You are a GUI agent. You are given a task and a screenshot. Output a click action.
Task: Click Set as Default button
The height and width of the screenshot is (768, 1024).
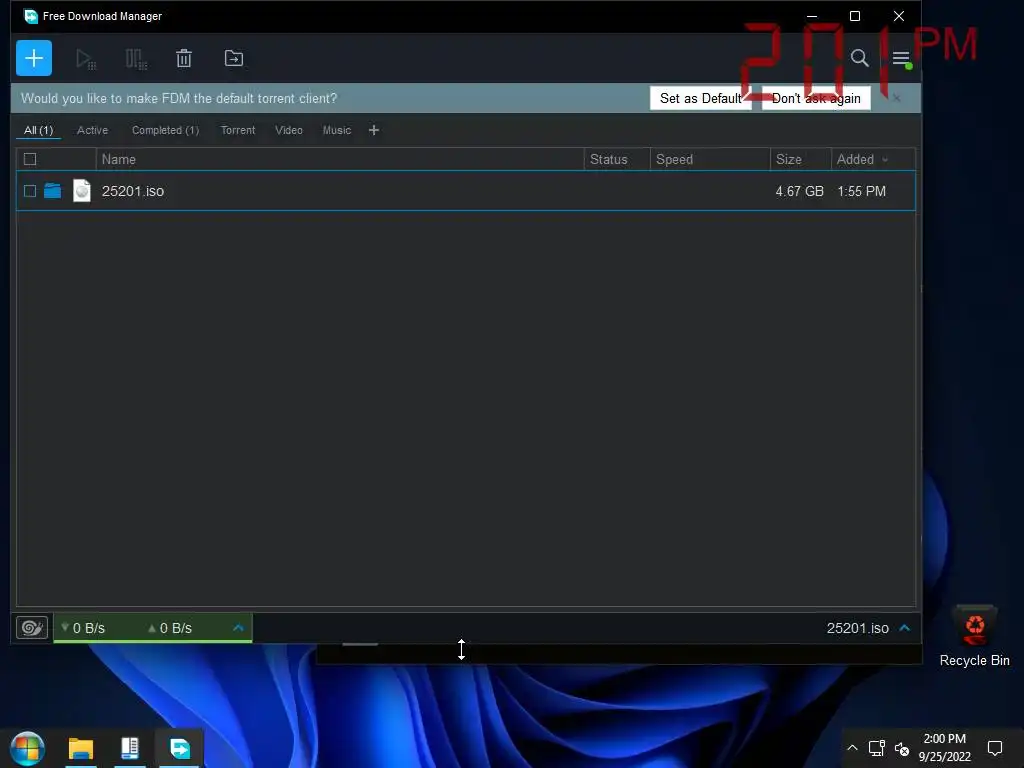[x=700, y=99]
